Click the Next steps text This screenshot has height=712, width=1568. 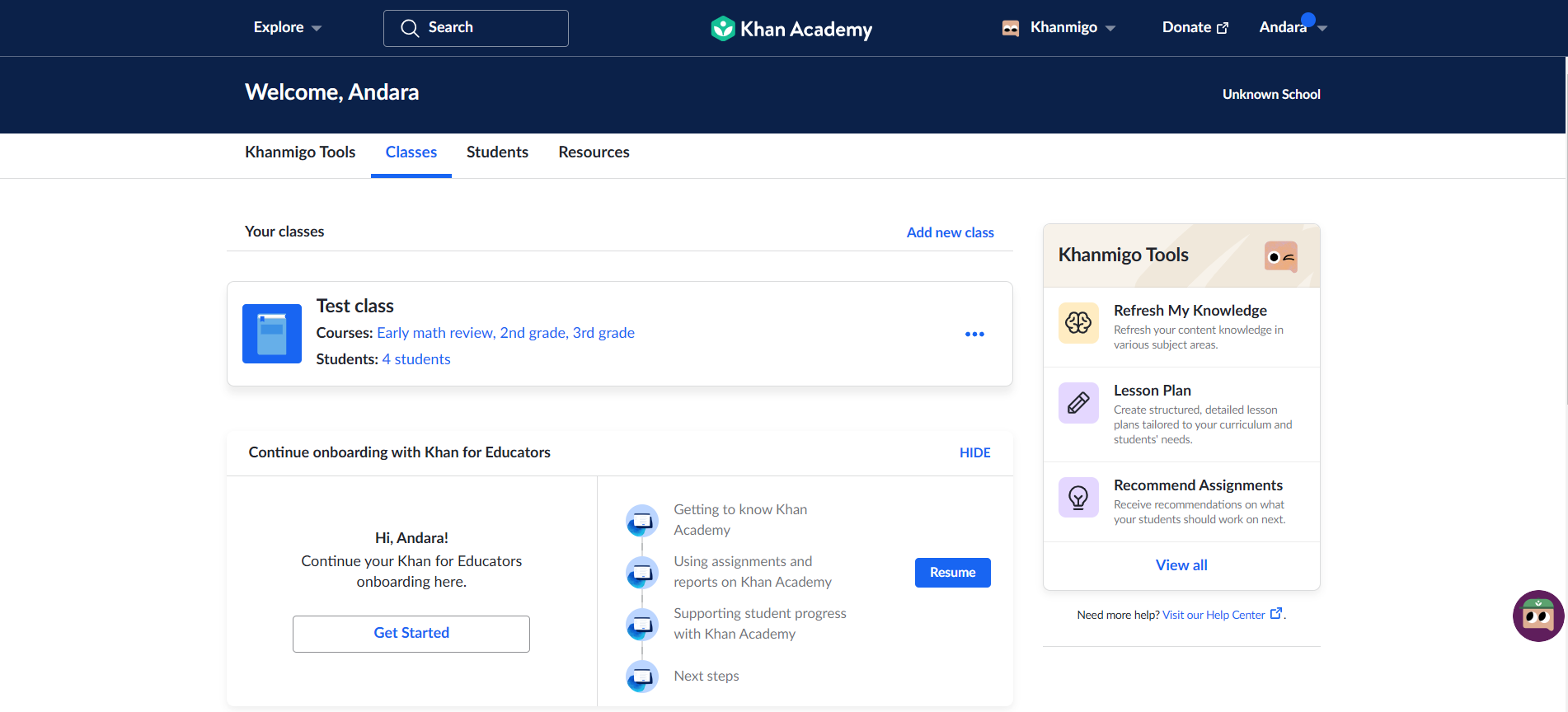707,676
